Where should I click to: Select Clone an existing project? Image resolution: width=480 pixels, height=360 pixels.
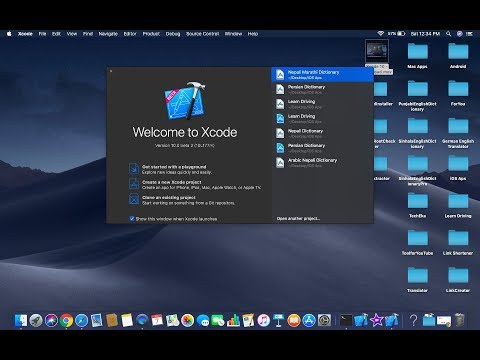182,200
